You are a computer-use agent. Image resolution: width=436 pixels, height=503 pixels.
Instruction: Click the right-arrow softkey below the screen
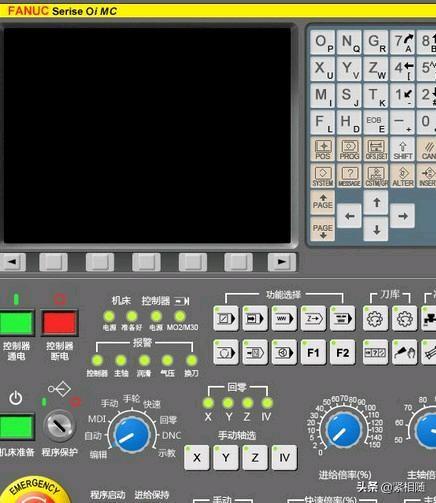click(x=282, y=262)
